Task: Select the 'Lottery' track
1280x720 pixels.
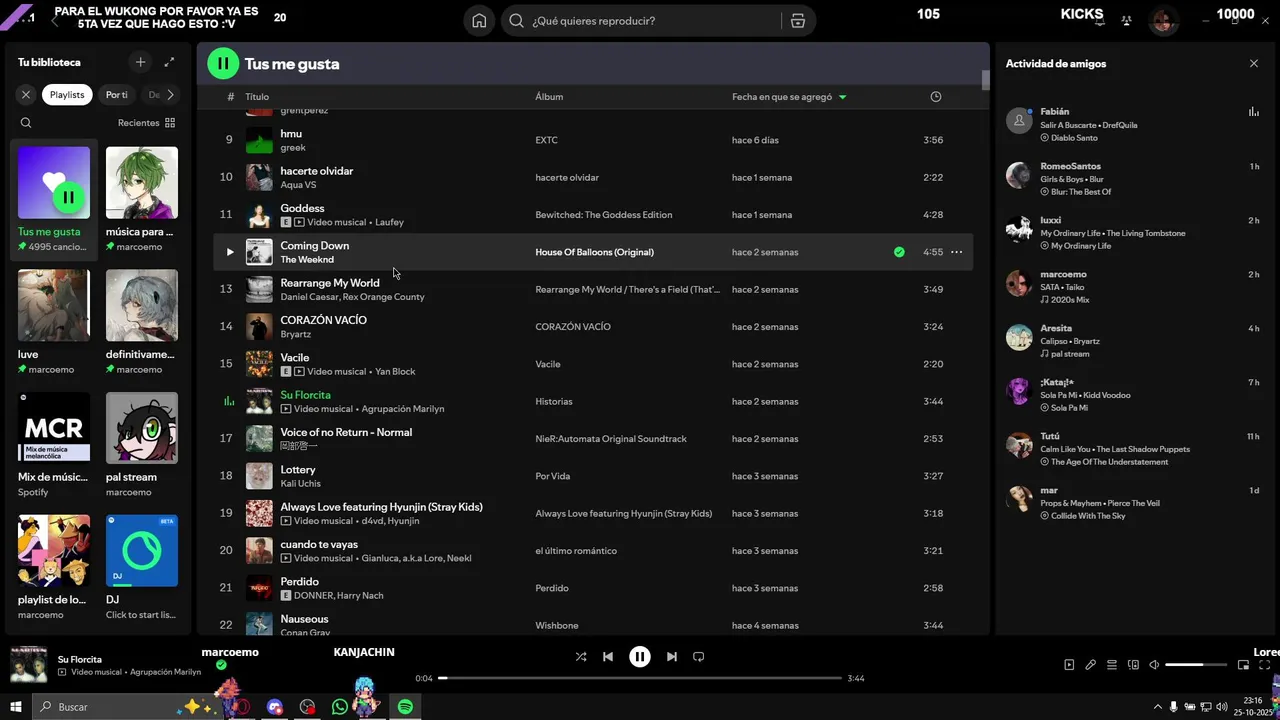Action: (x=594, y=476)
